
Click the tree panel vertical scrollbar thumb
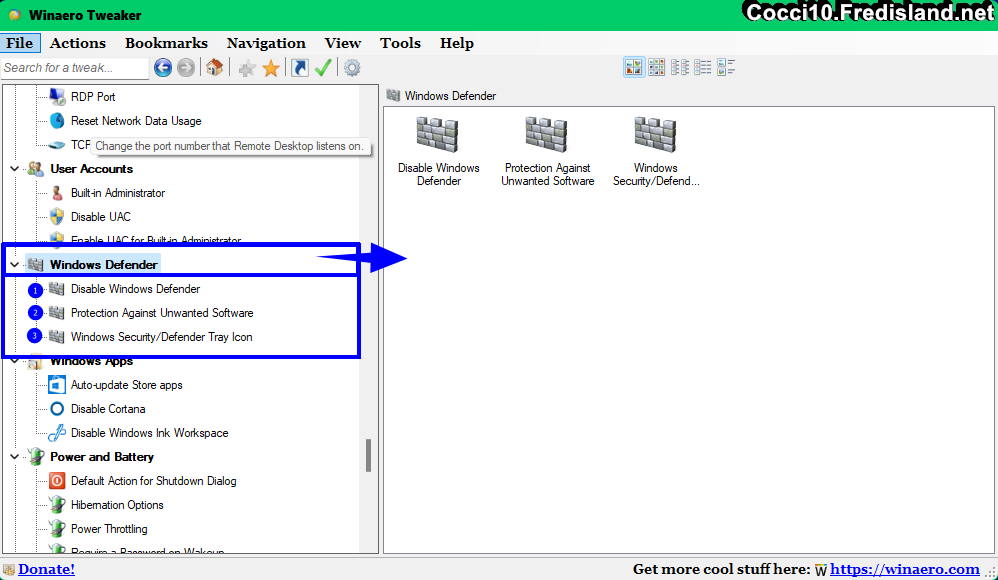(x=368, y=455)
